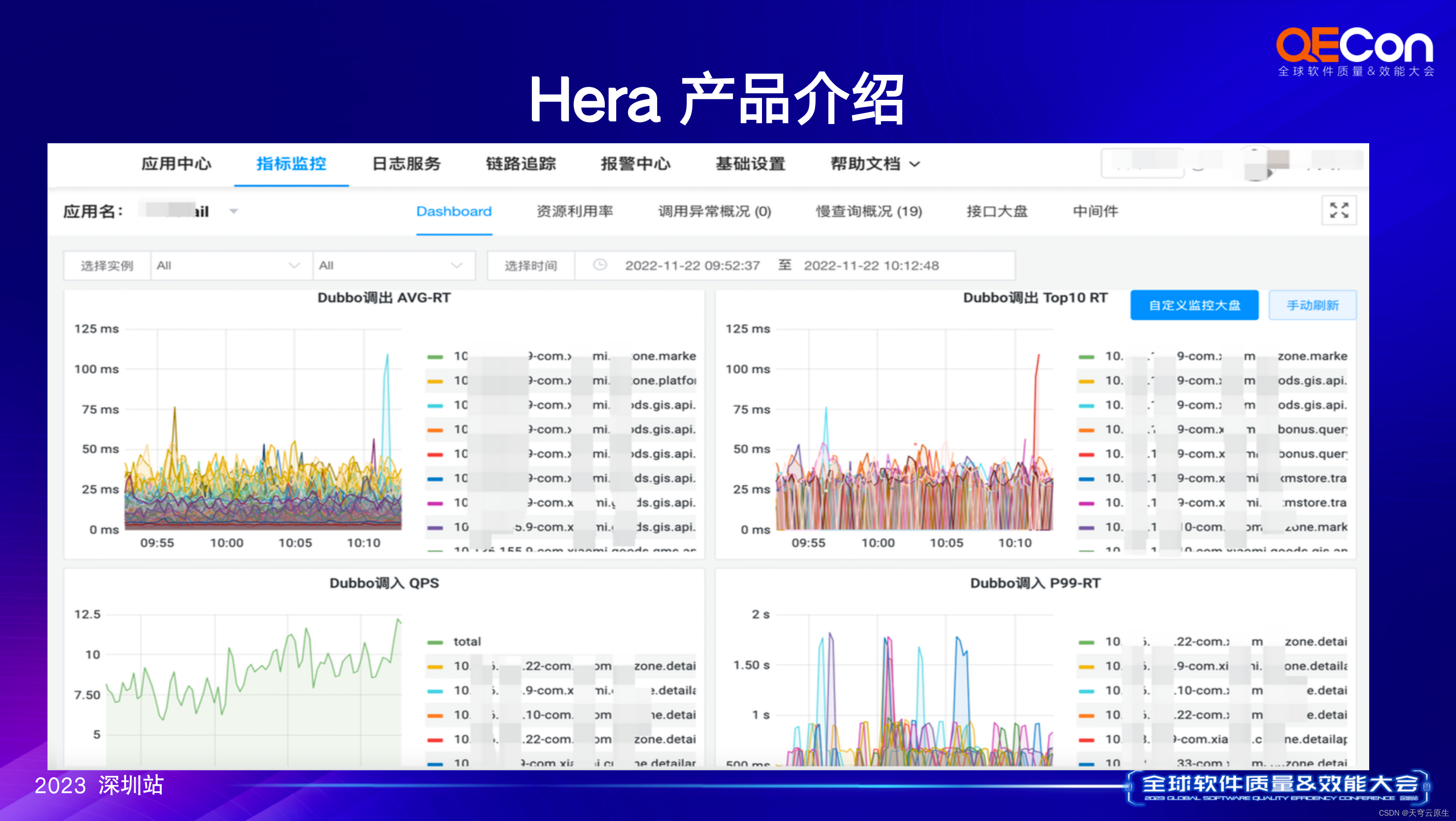Toggle red legend series in Dubbo调入 P99-RT

point(1086,740)
